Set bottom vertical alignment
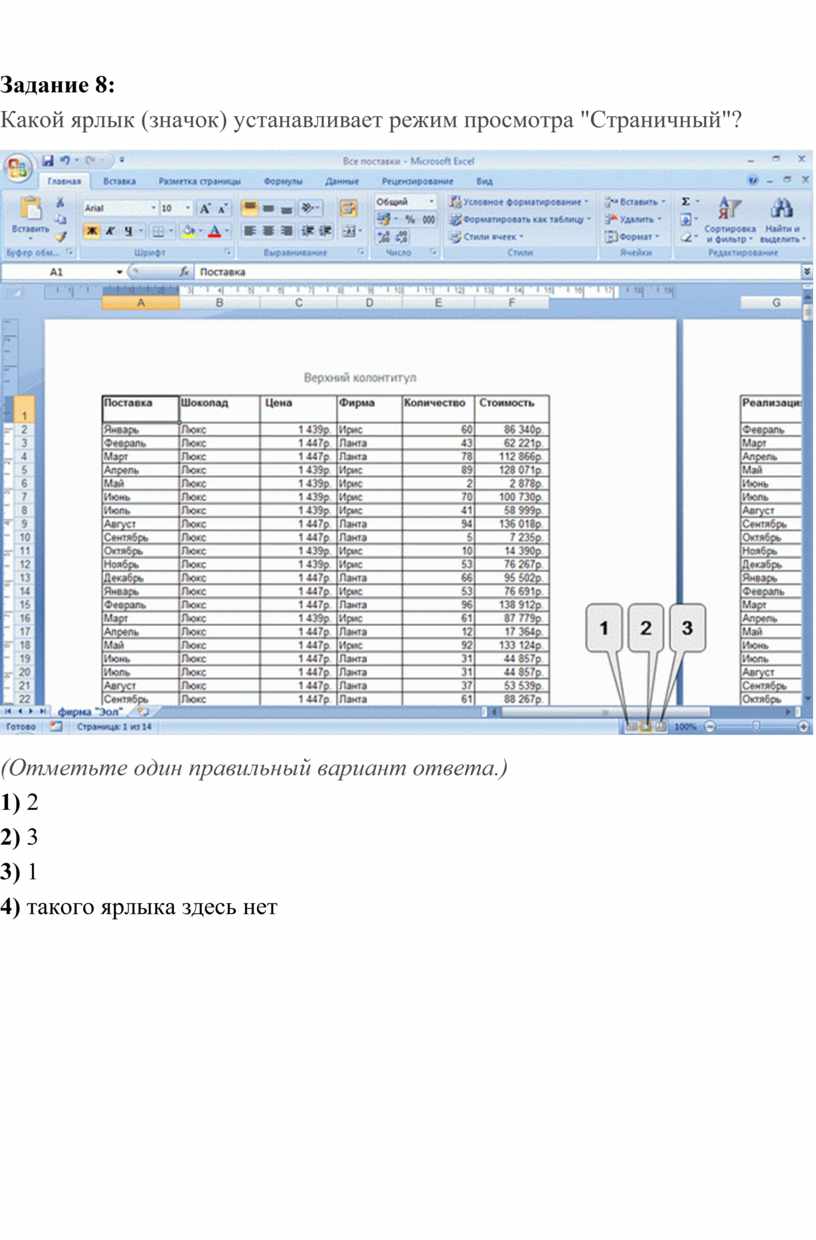Screen dimensions: 816x1240 tap(287, 208)
